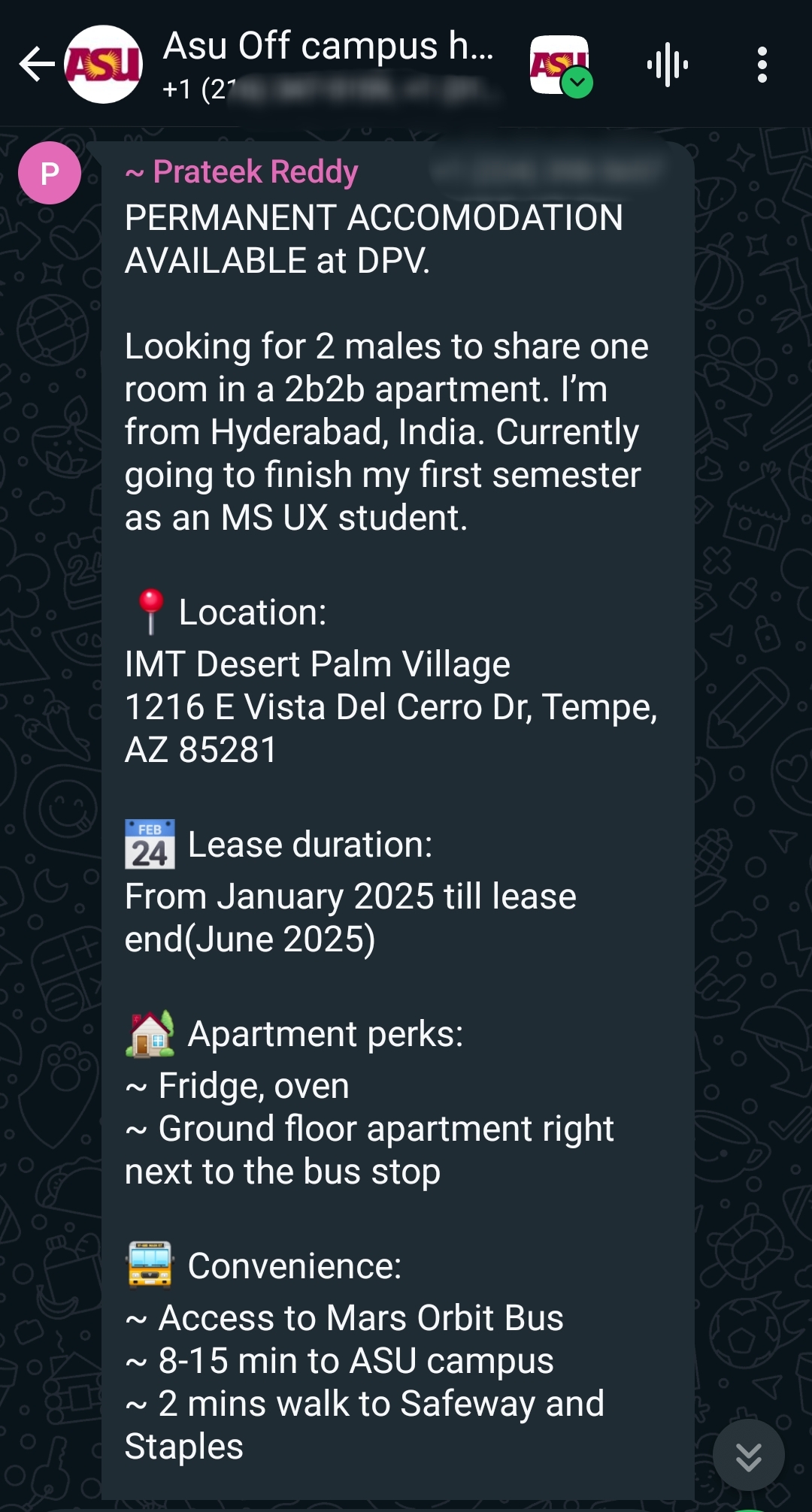Jump to latest messages with double-chevron button

click(x=748, y=1456)
